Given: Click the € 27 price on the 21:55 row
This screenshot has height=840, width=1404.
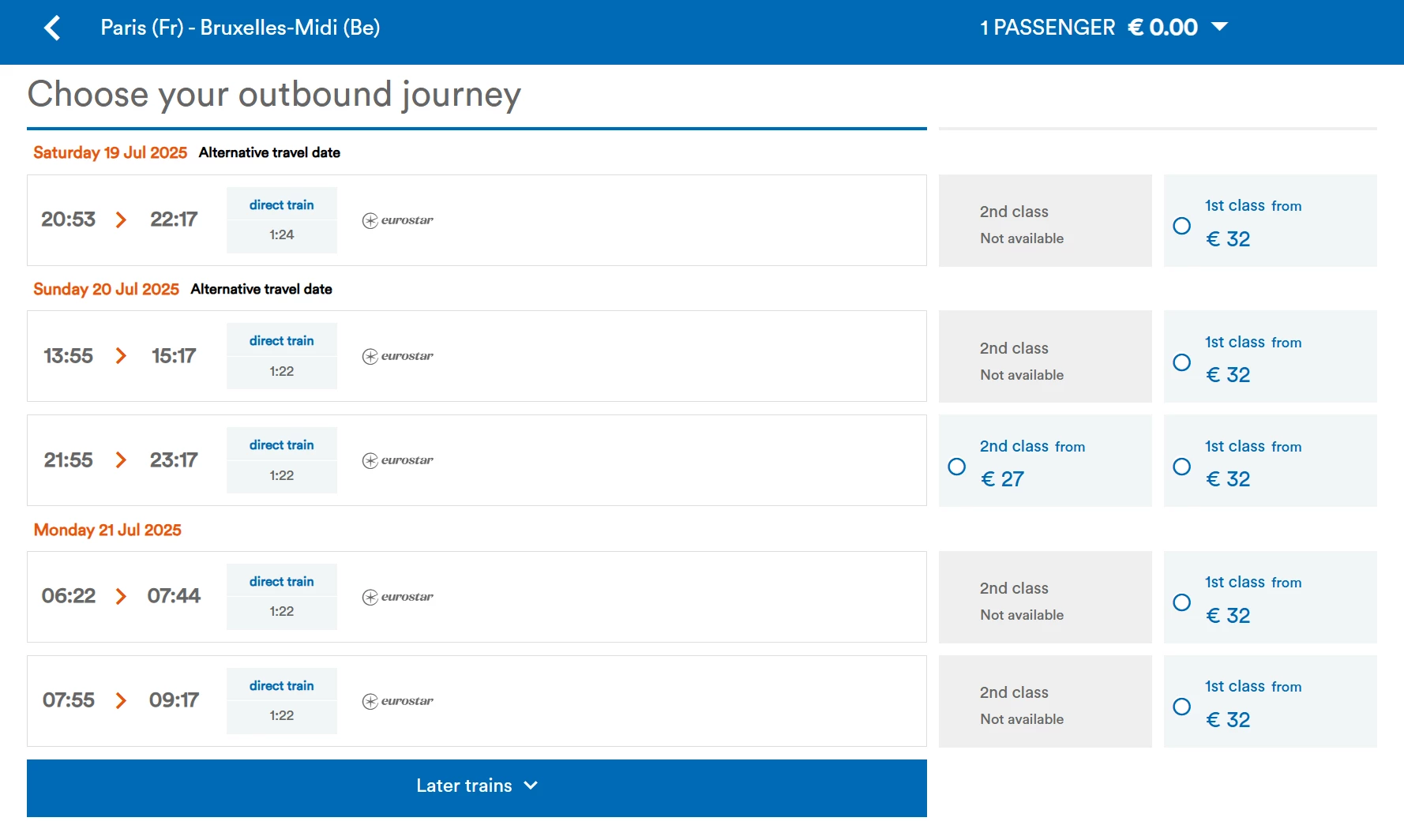Looking at the screenshot, I should pos(1002,479).
